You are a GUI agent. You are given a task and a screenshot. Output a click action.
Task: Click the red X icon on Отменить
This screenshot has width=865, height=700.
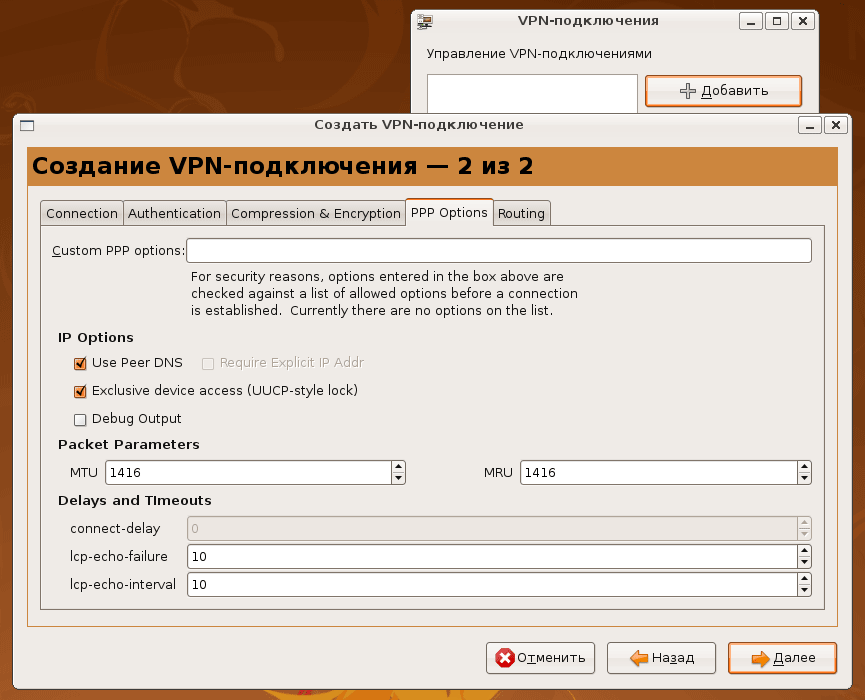coord(506,658)
